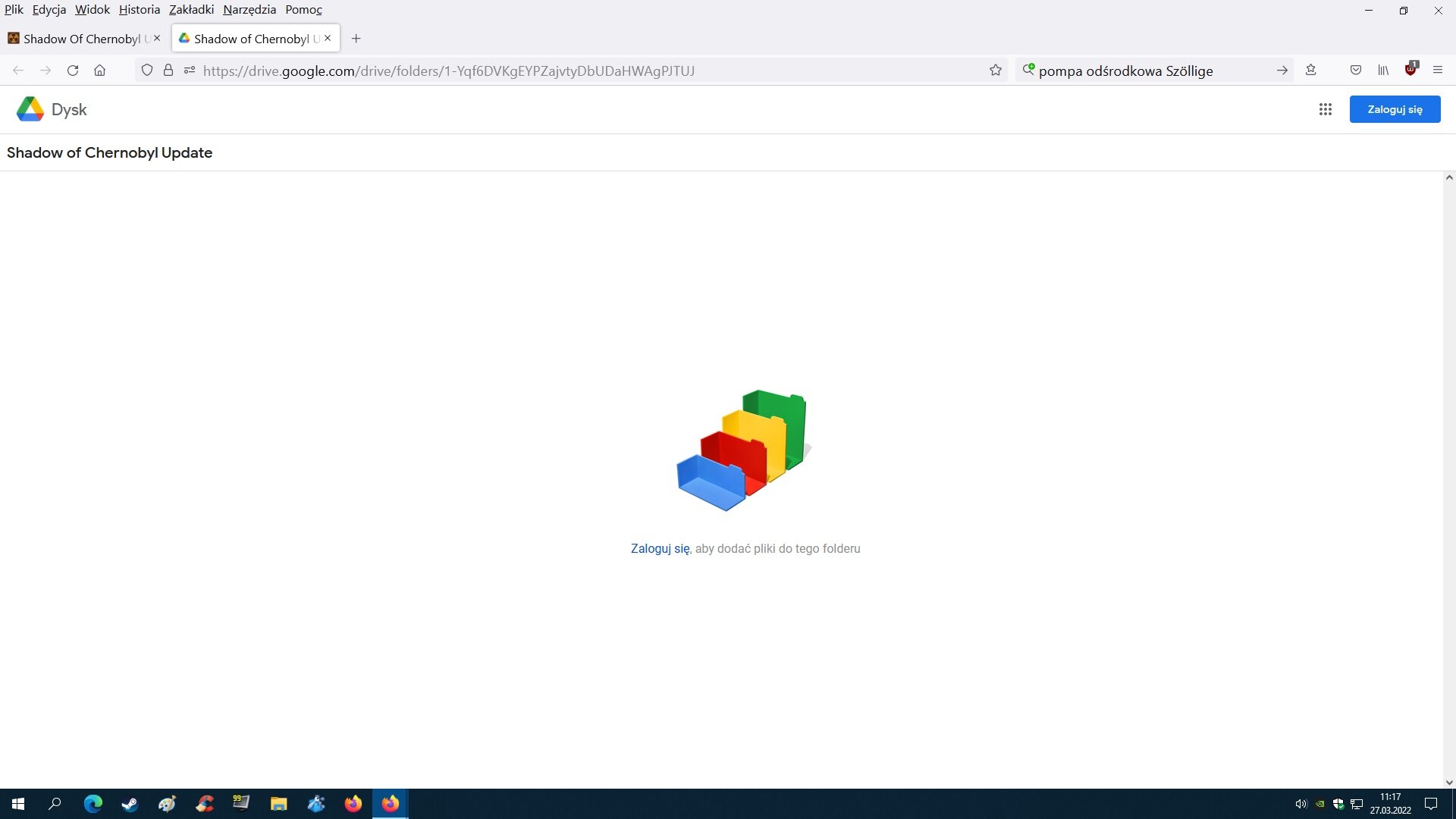Reload the current page

coord(73,71)
